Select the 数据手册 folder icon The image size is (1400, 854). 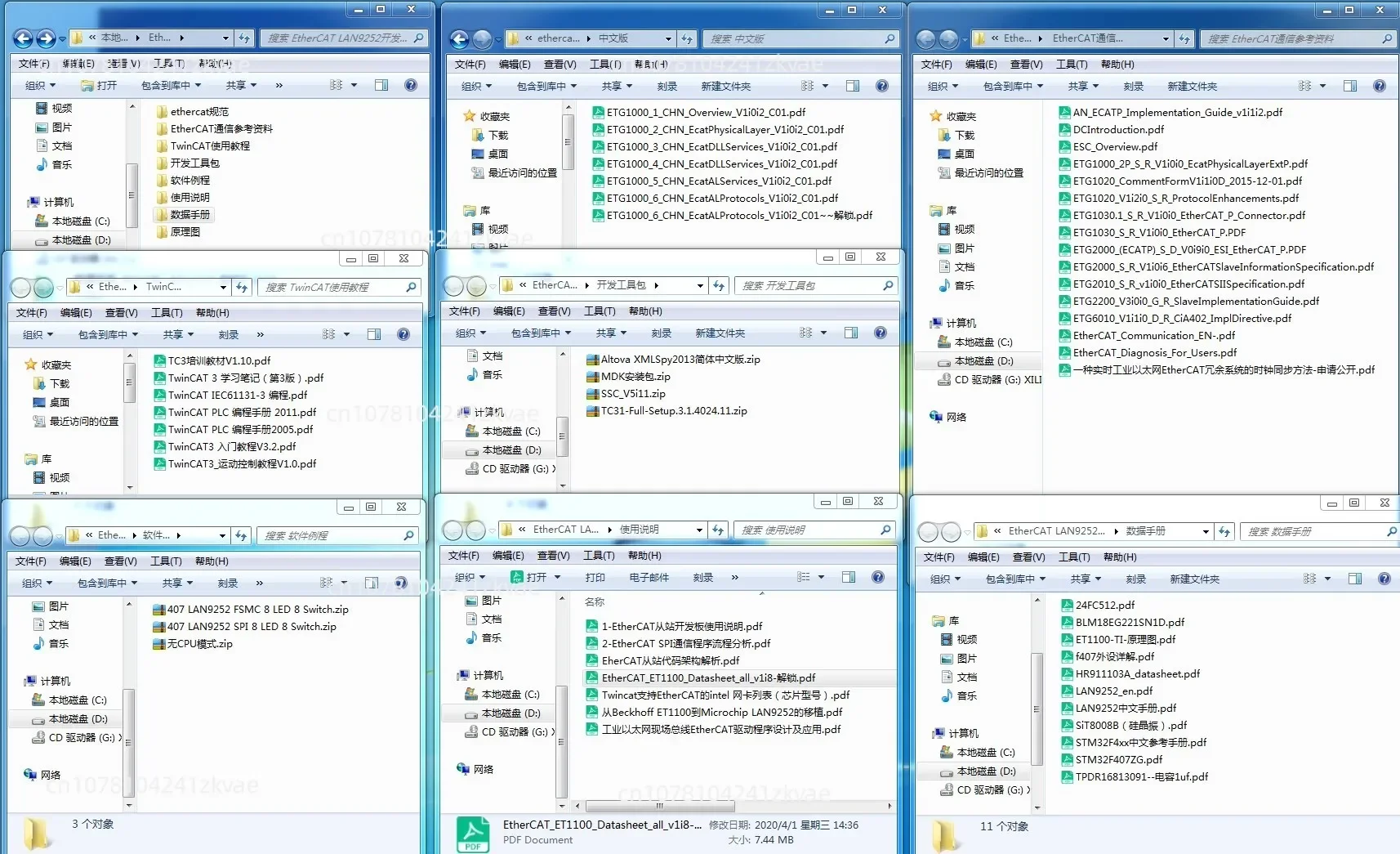point(162,214)
